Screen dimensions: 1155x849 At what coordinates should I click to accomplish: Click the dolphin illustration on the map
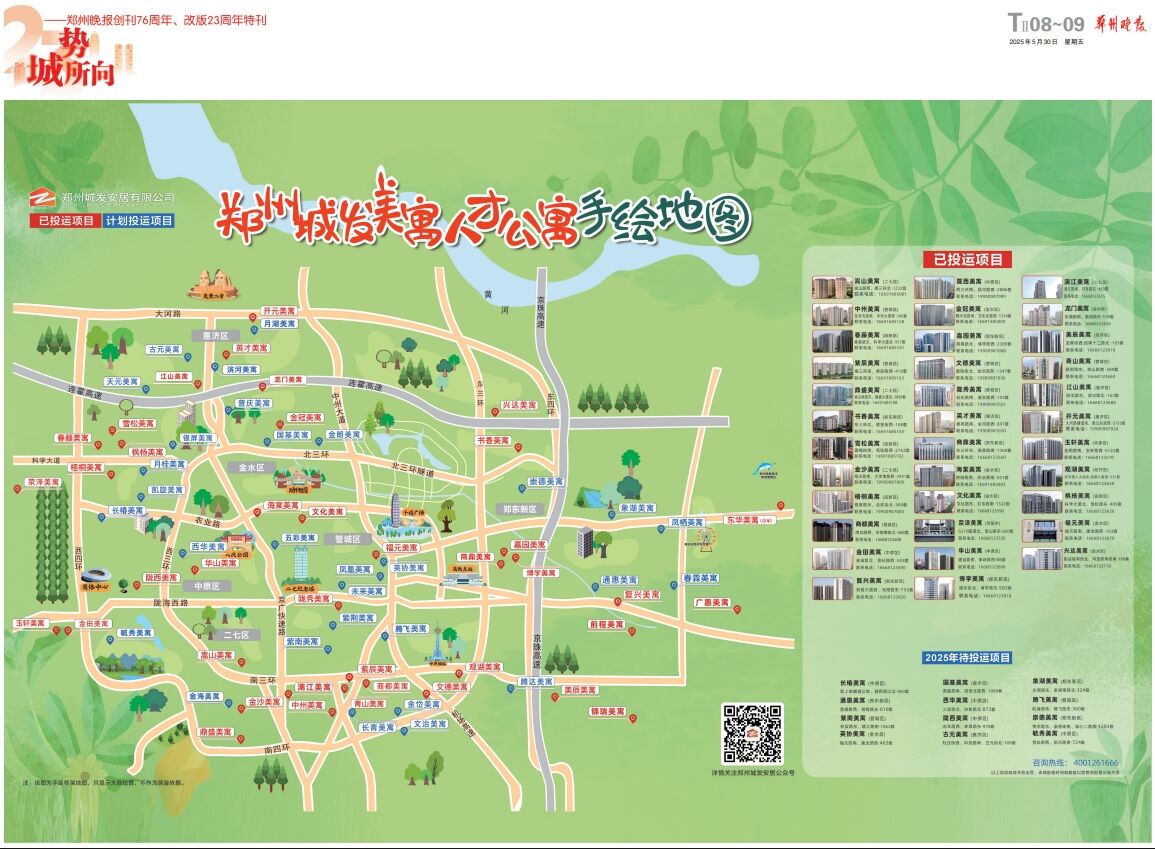tap(767, 468)
